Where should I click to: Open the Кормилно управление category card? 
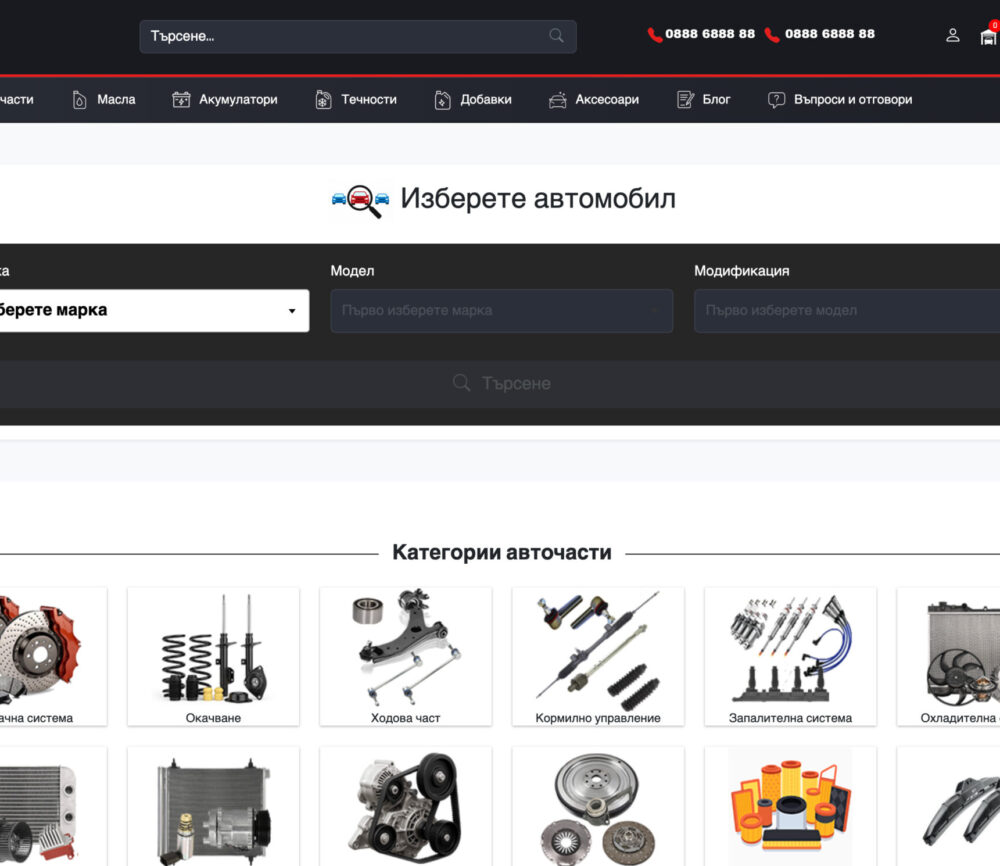[x=598, y=656]
